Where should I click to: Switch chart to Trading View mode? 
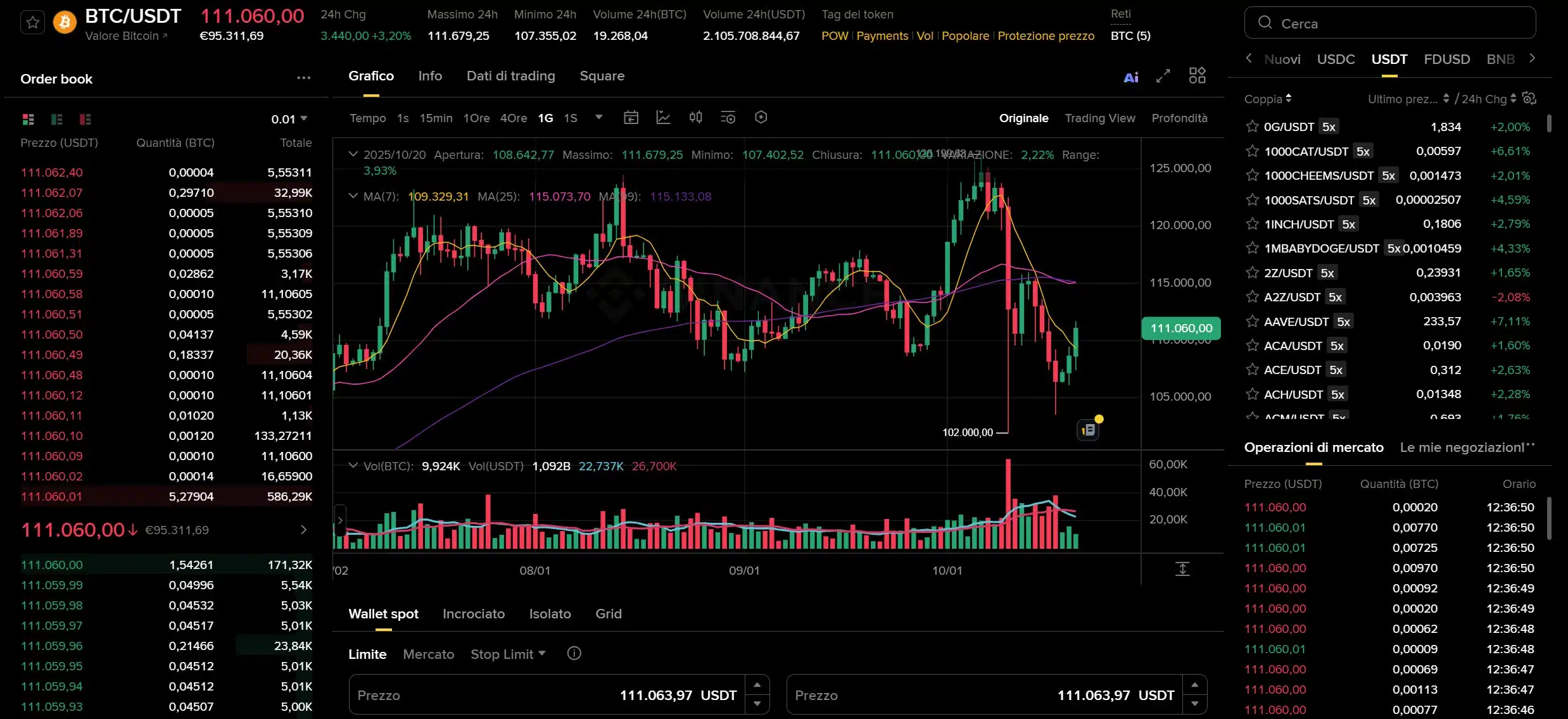[x=1100, y=118]
